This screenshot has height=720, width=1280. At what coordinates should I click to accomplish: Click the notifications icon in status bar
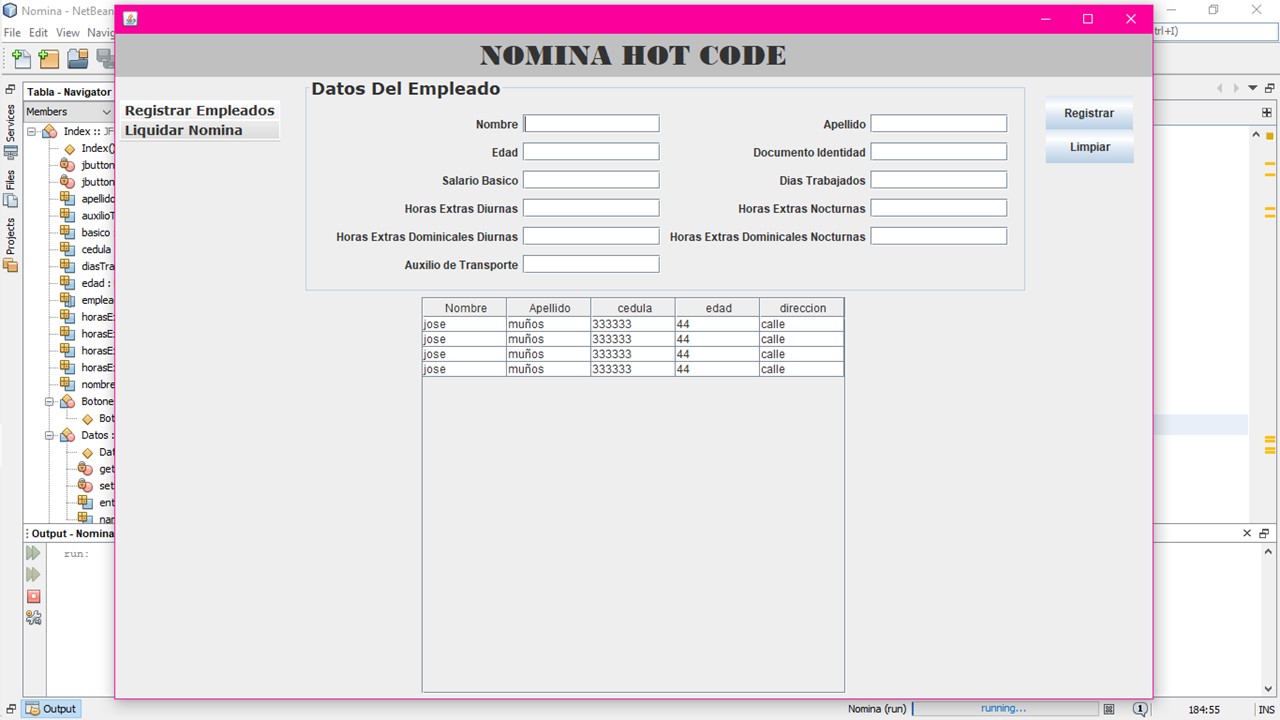point(1140,709)
